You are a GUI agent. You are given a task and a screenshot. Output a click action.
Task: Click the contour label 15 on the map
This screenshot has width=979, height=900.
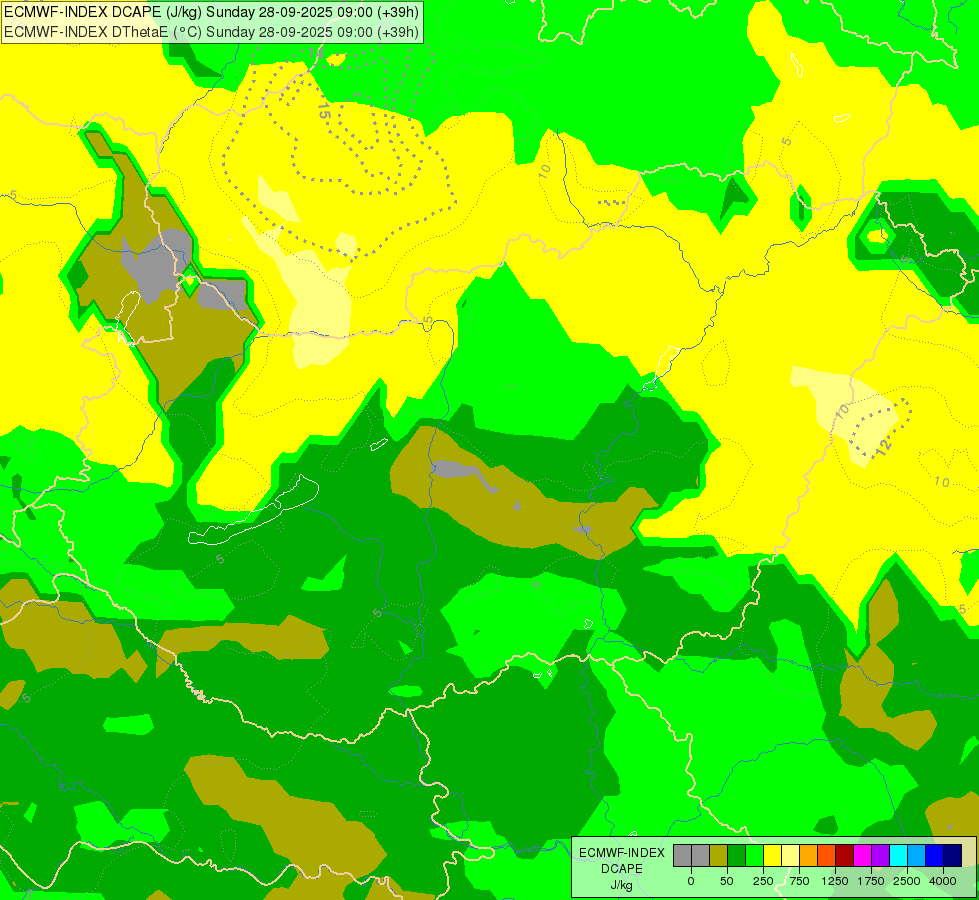324,111
